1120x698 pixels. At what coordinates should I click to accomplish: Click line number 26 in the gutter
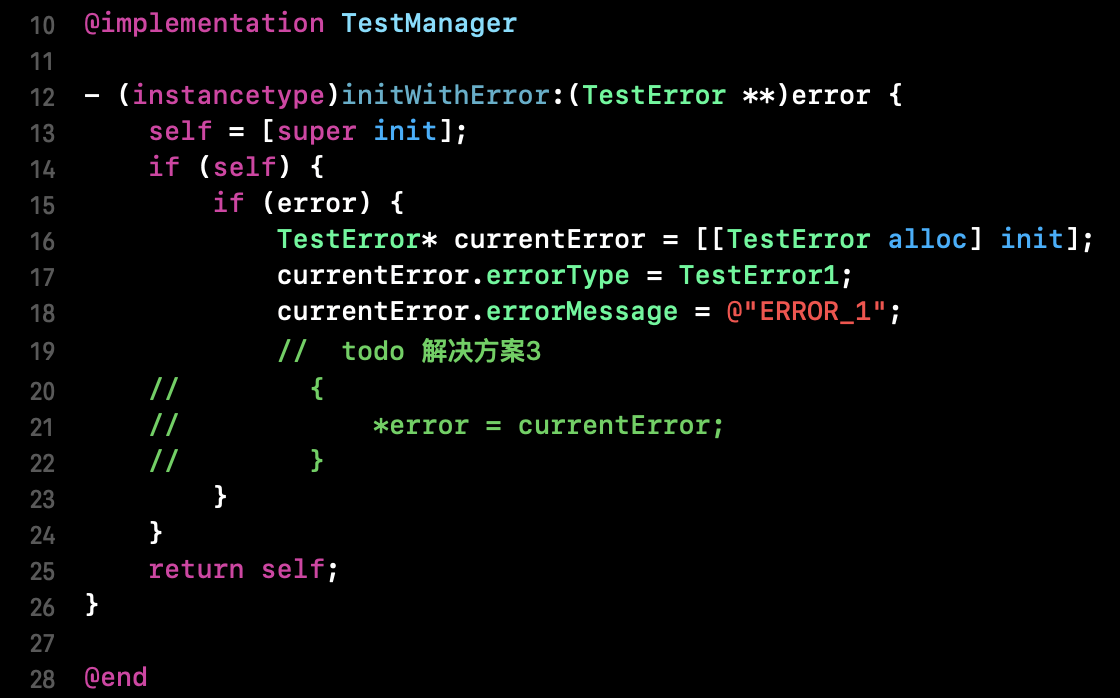click(x=42, y=607)
